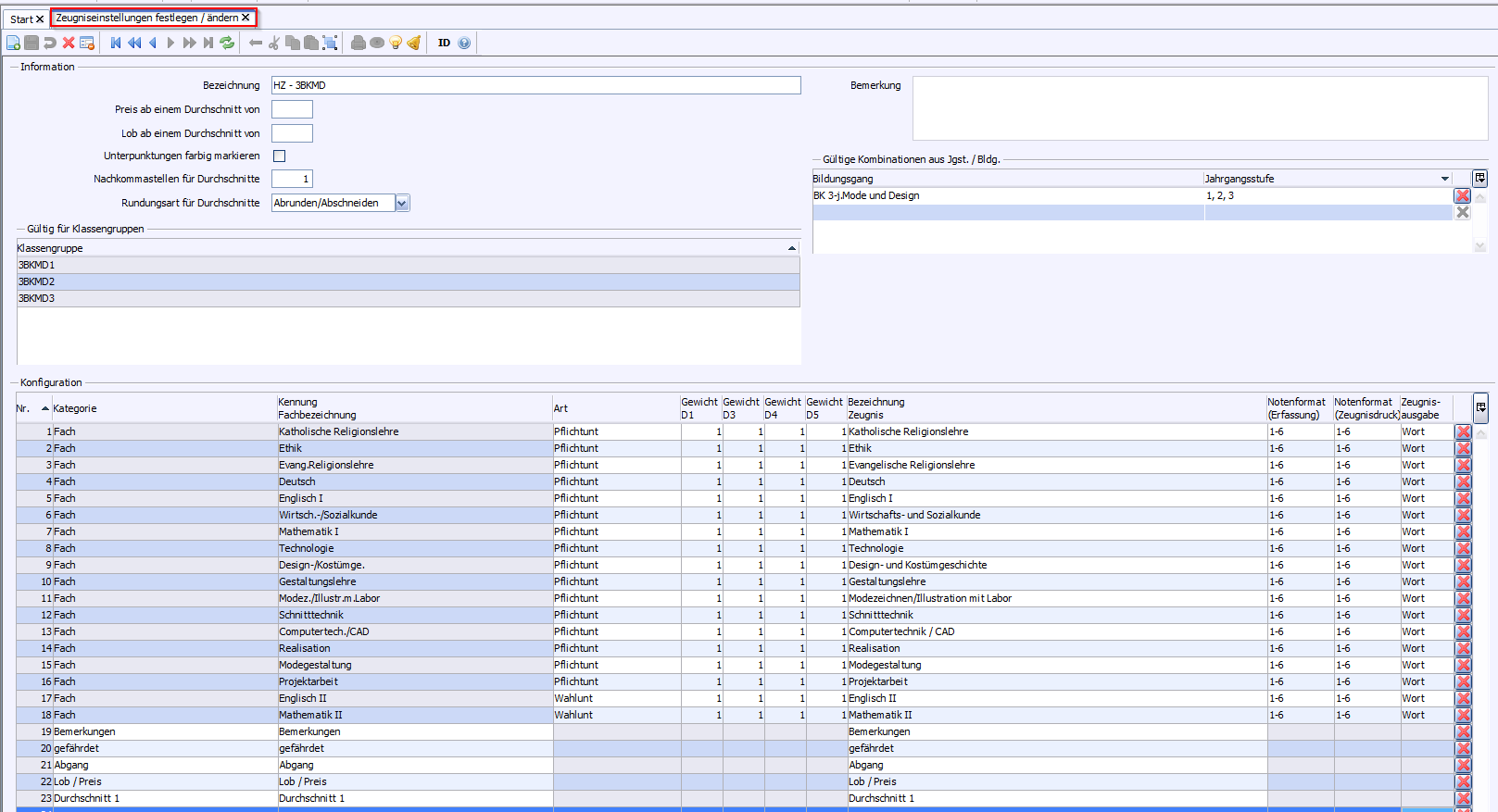
Task: Open the Konfiguration table options button
Action: click(x=1480, y=407)
